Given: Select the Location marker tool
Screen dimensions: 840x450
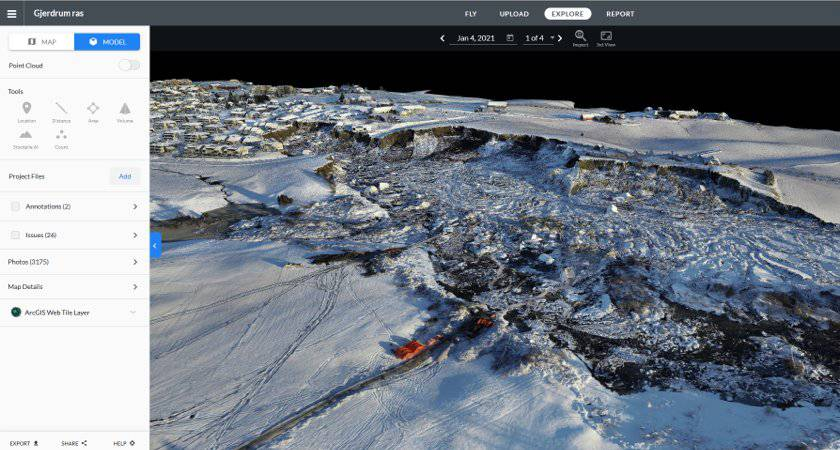Looking at the screenshot, I should coord(26,110).
